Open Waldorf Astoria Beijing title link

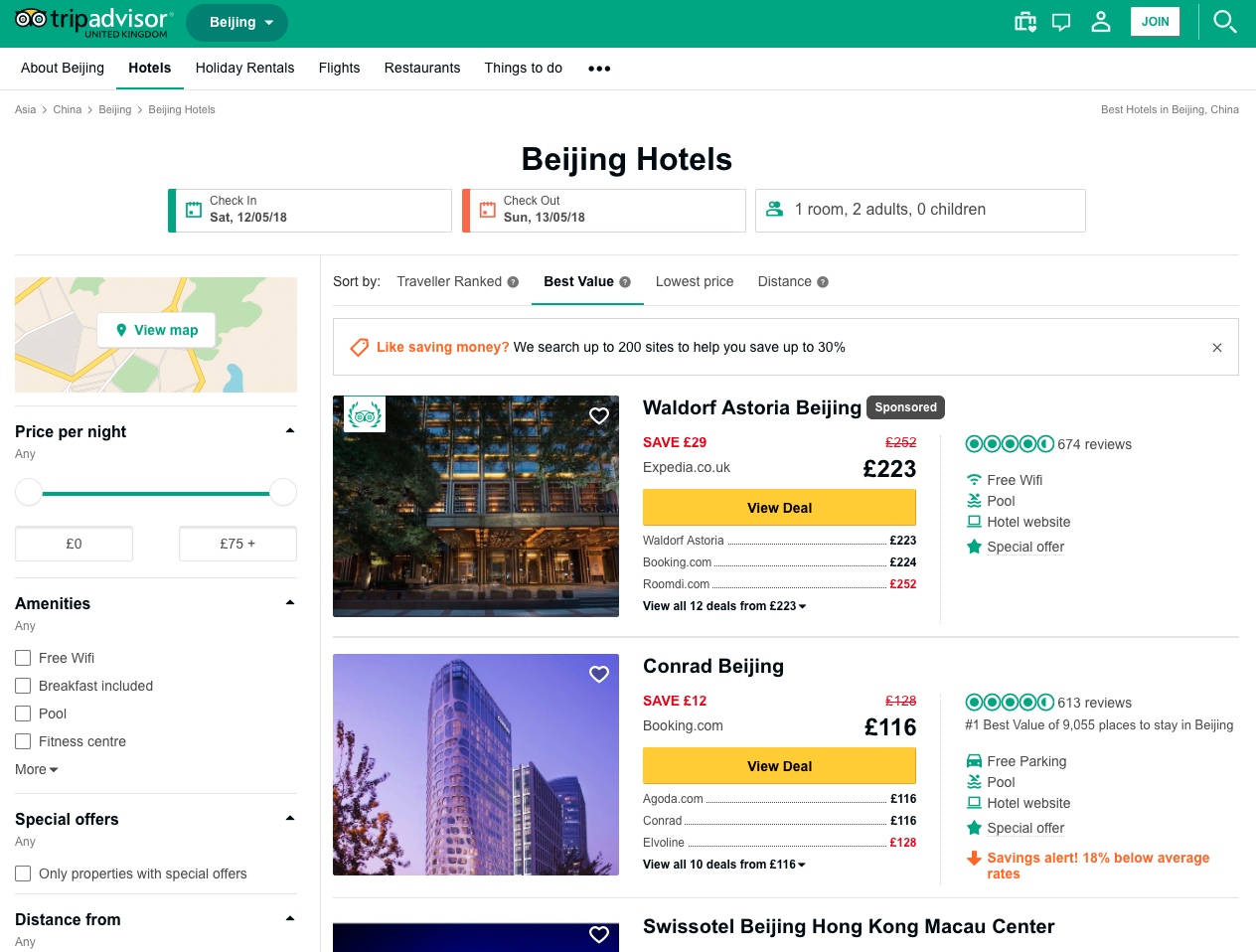click(752, 407)
